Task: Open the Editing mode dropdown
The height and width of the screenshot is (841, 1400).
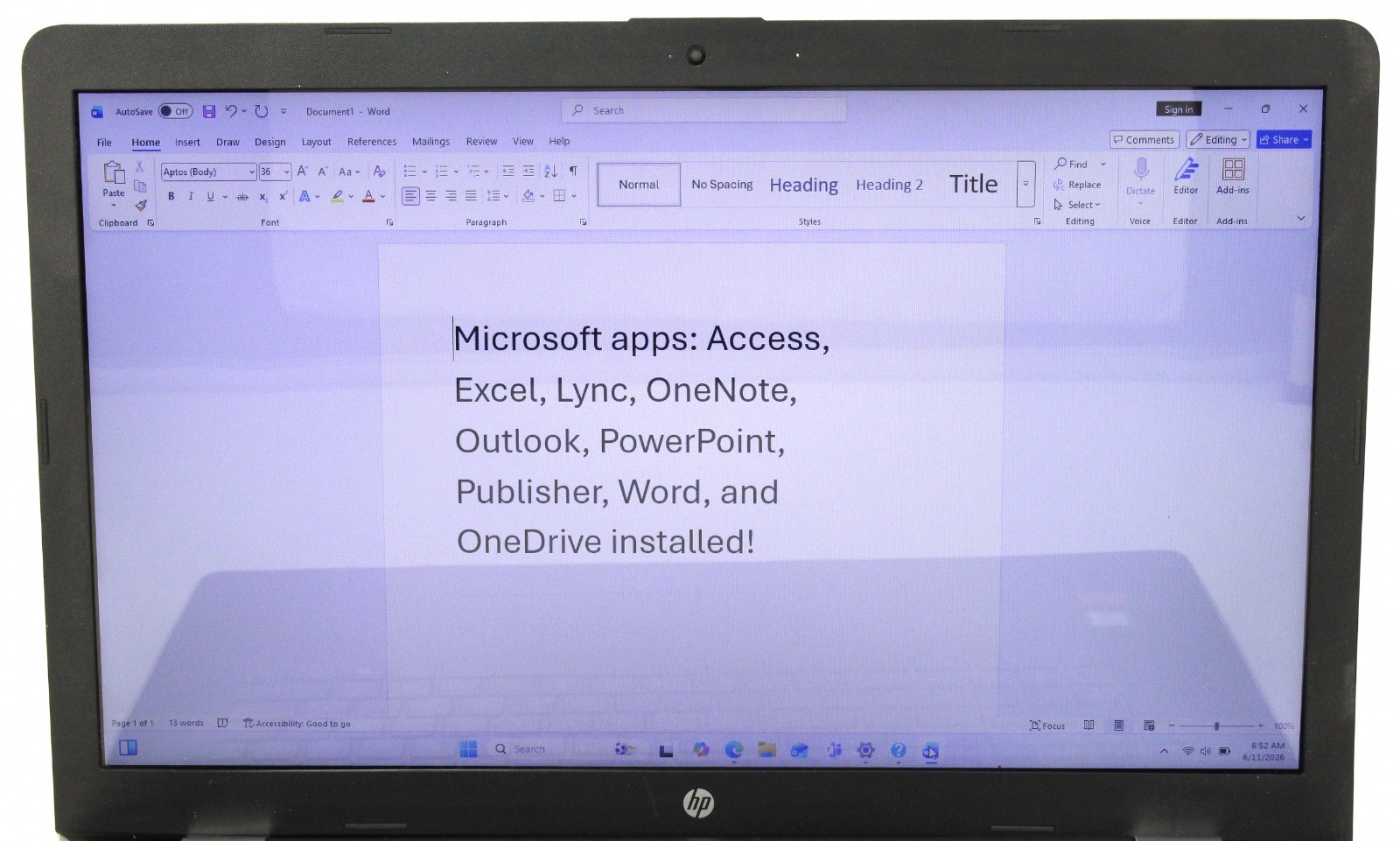Action: coord(1218,140)
